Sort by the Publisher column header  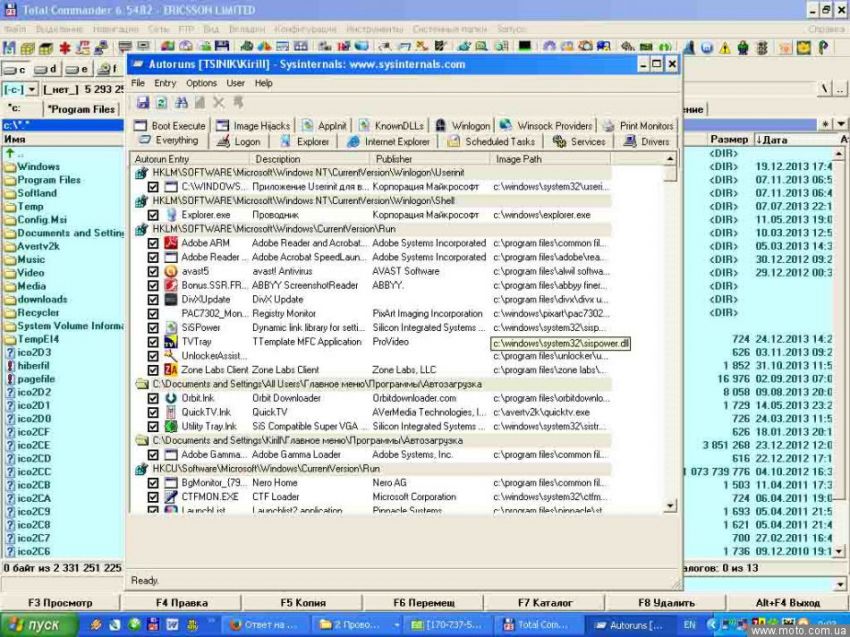(x=429, y=159)
